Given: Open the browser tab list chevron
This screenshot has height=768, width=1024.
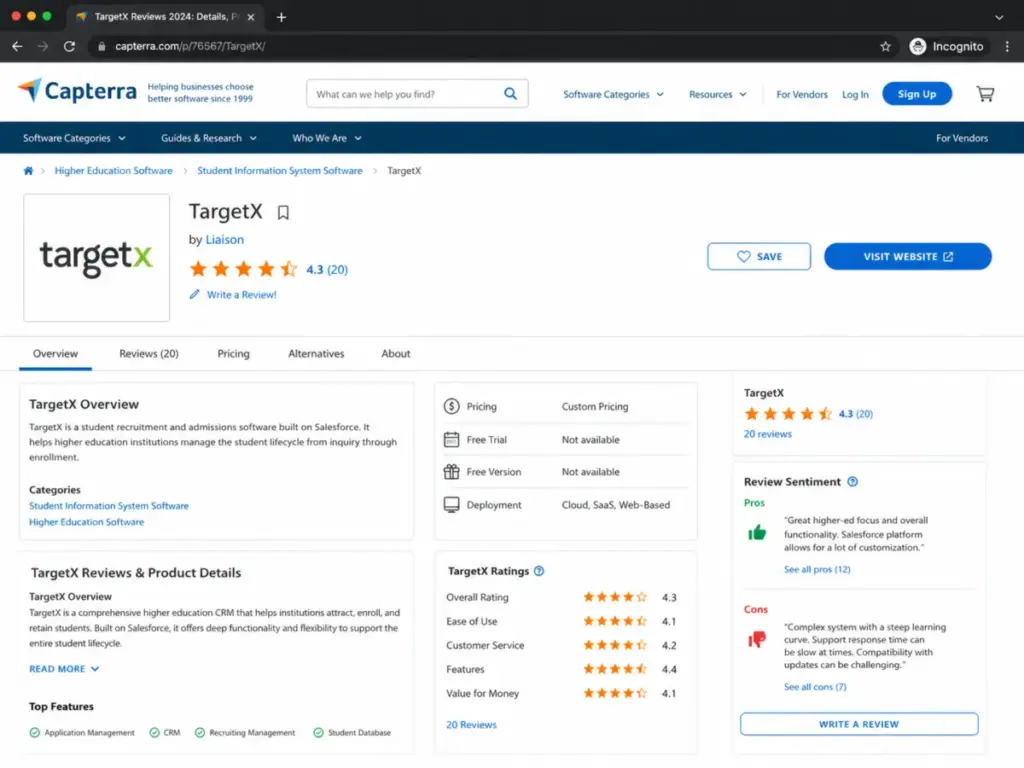Looking at the screenshot, I should click(x=999, y=17).
